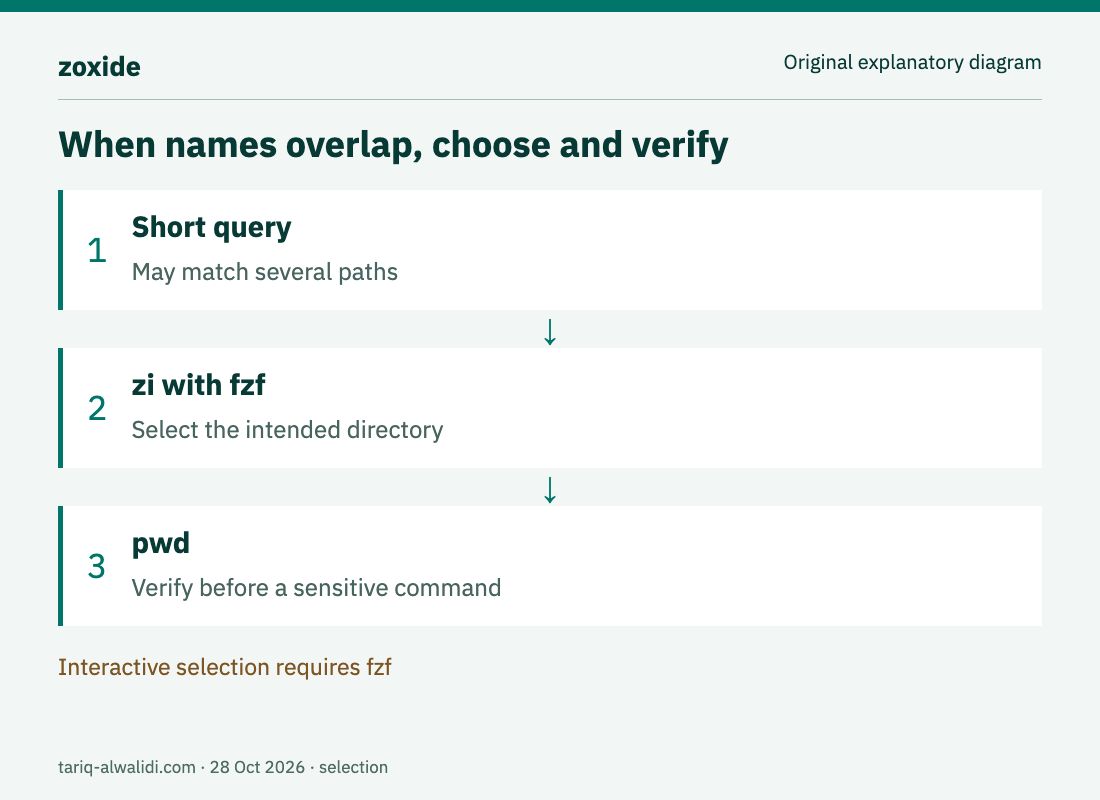Click 'Select the intended directory' description
This screenshot has height=800, width=1100.
coord(287,429)
